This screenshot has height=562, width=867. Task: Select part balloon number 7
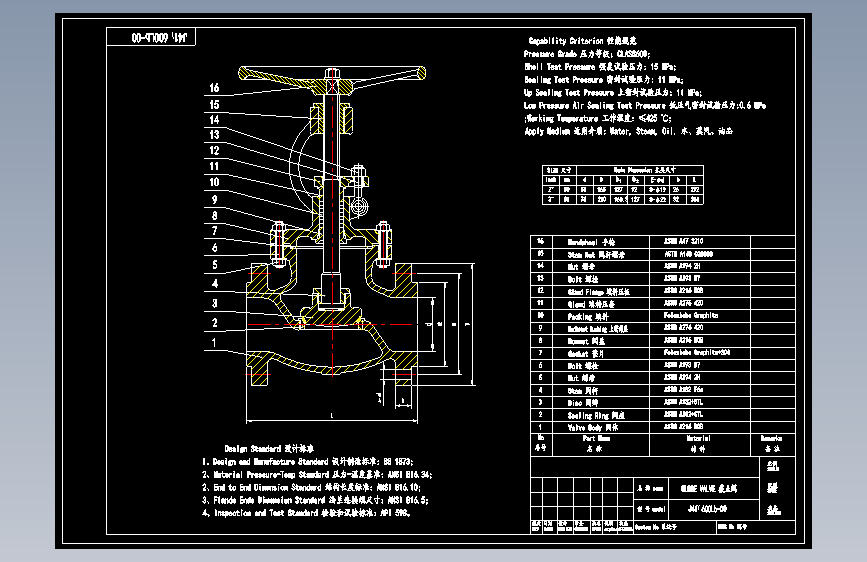[x=215, y=231]
